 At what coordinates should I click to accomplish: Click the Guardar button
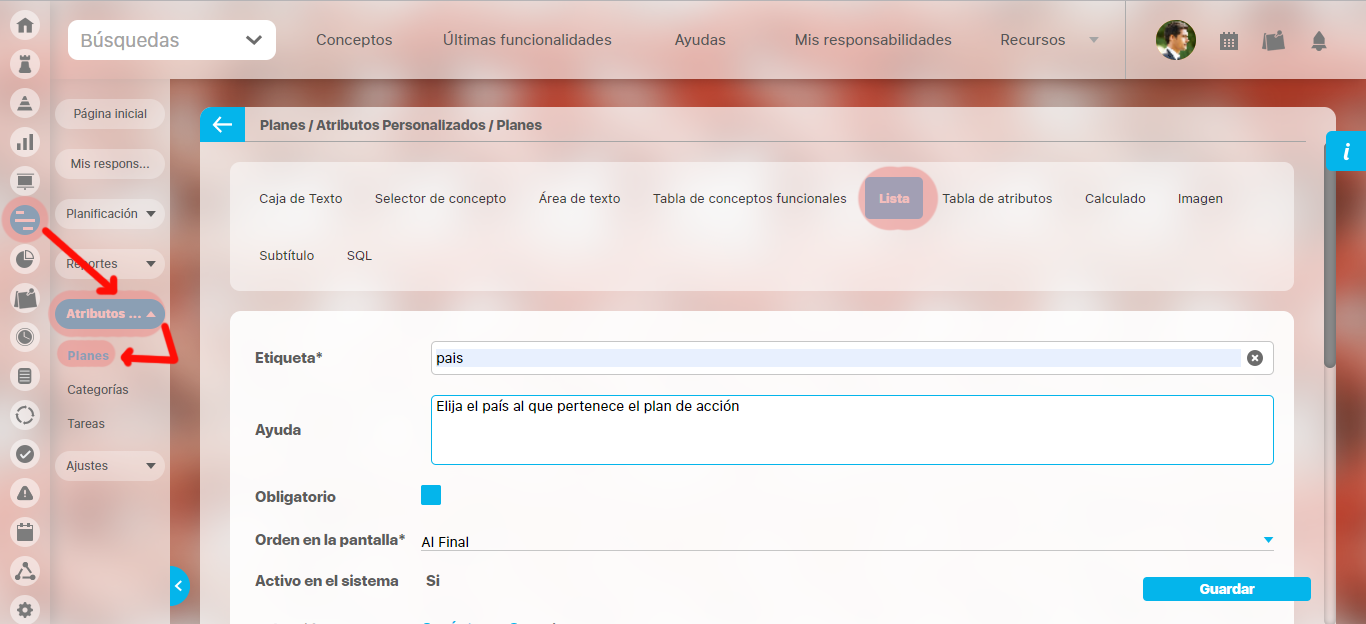1226,589
